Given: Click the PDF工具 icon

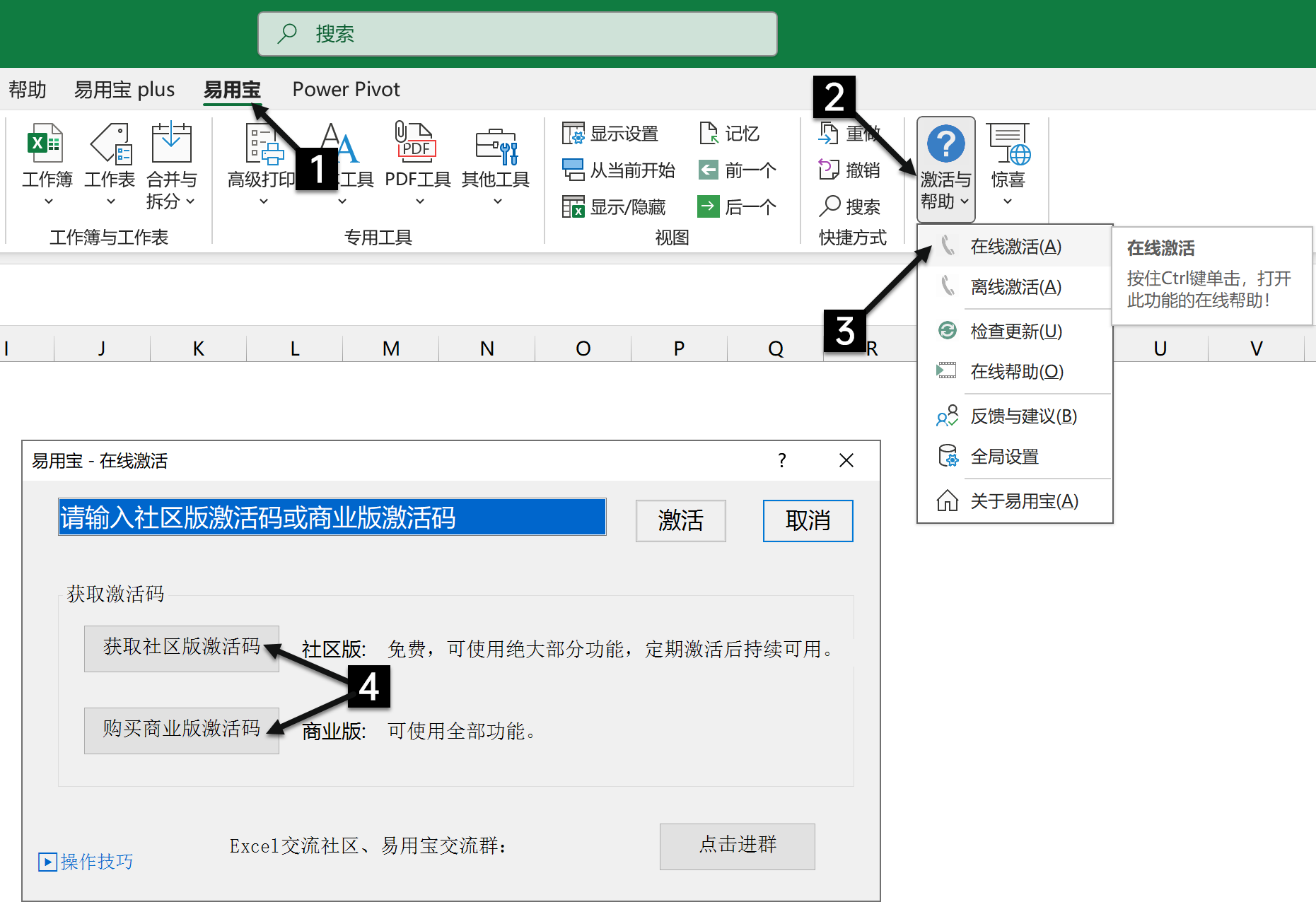Looking at the screenshot, I should (416, 141).
